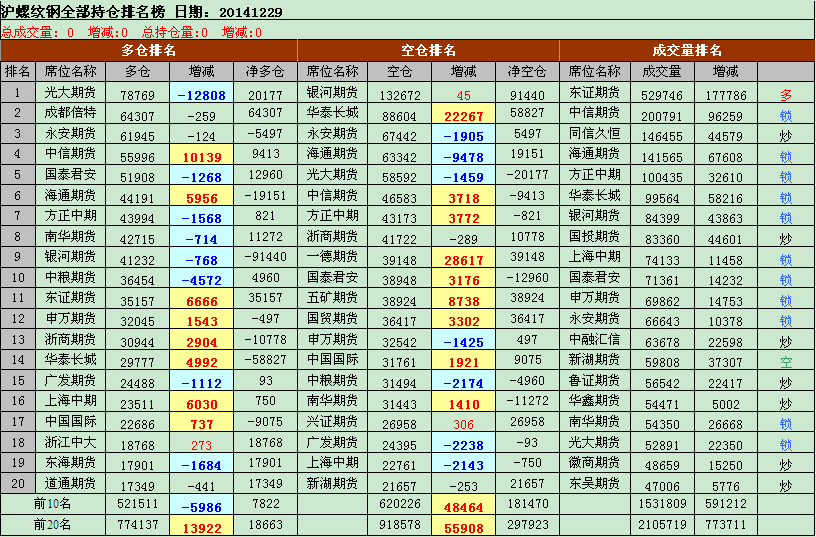This screenshot has width=816, height=537.
Task: Click highlighted change value 22267
Action: (463, 116)
